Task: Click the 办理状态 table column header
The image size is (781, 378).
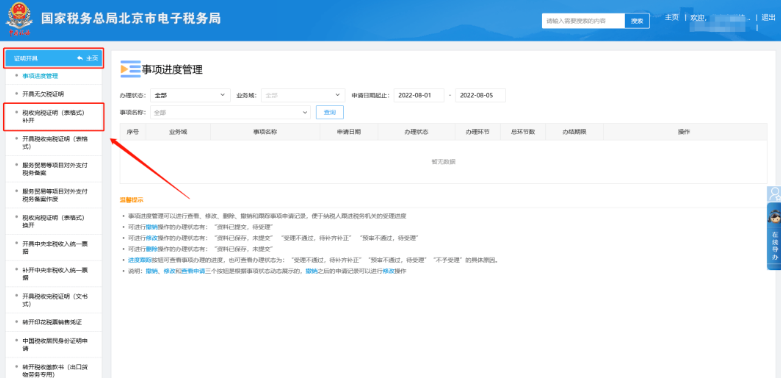Action: pos(416,132)
